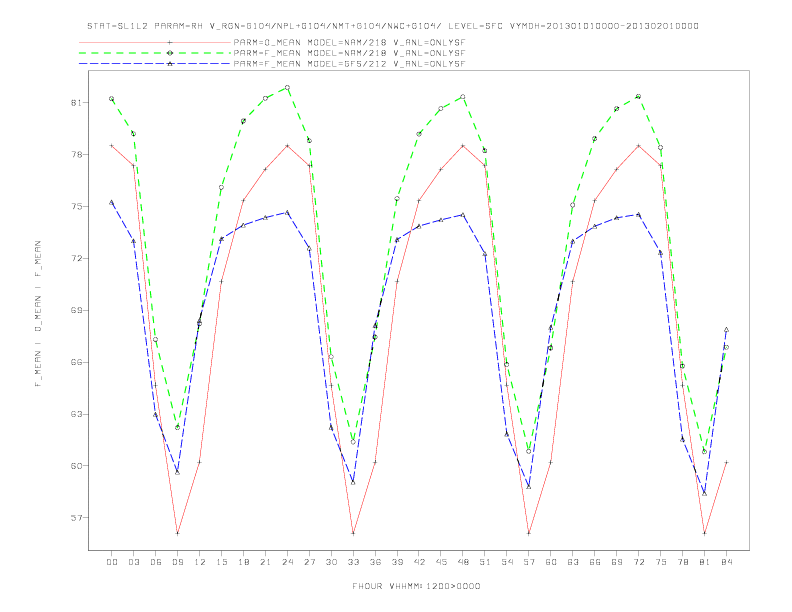Click x-axis tick label 36

pyautogui.click(x=375, y=562)
